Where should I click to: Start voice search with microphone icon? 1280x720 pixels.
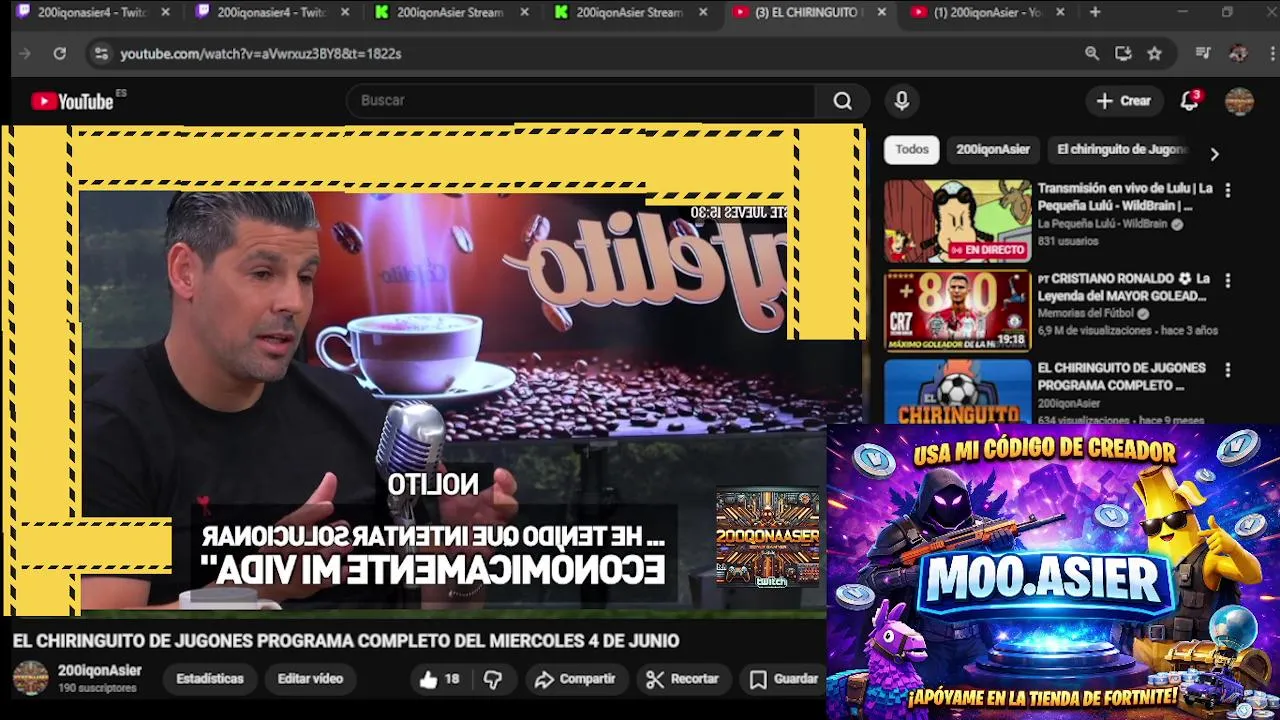(x=901, y=101)
